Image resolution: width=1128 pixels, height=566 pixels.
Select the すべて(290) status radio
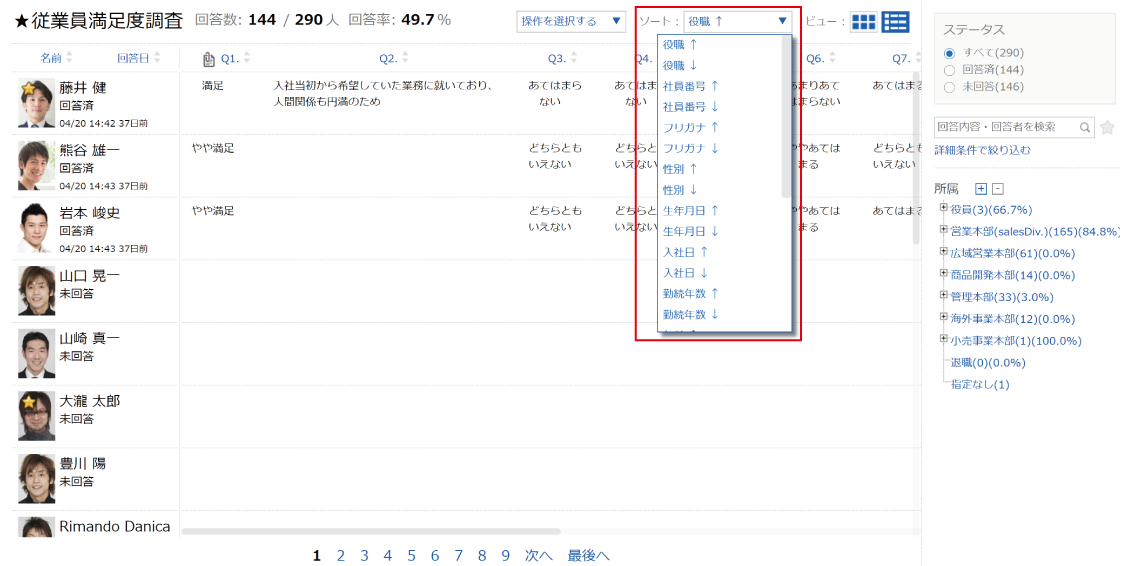[x=950, y=53]
